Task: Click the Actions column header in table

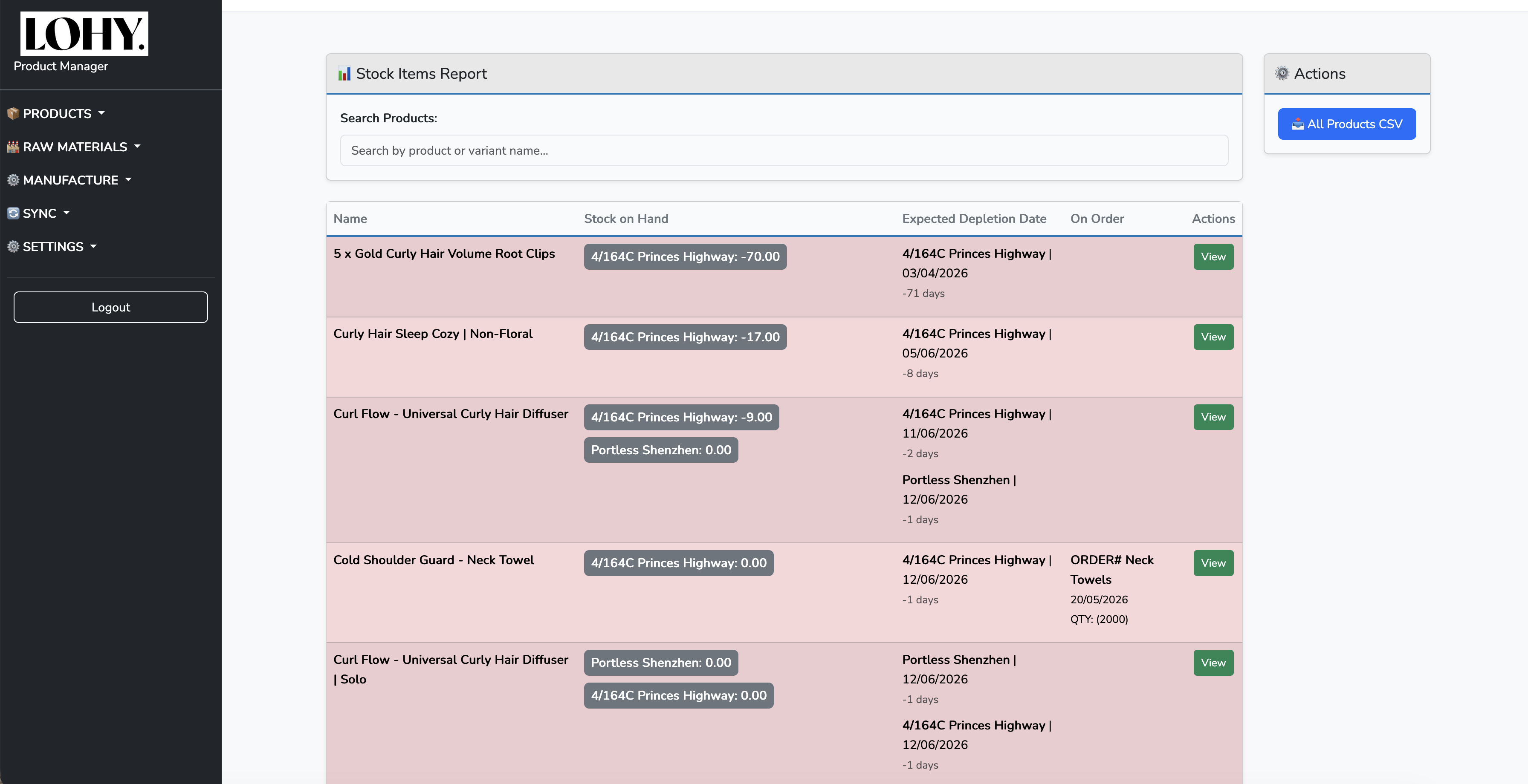Action: 1213,218
